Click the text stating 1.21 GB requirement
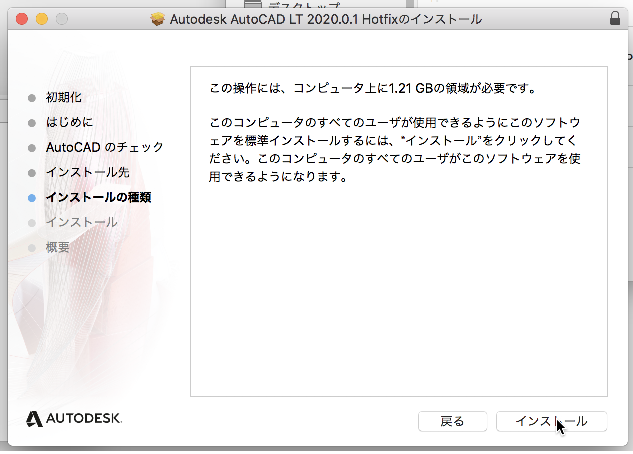The width and height of the screenshot is (633, 454). click(x=373, y=88)
